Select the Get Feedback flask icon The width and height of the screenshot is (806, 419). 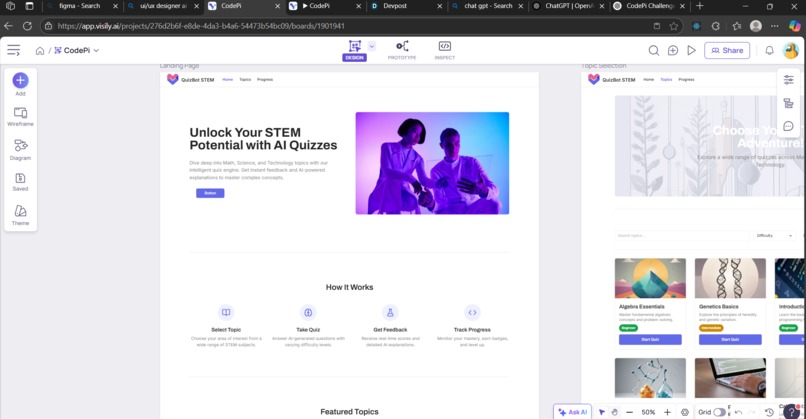point(390,312)
